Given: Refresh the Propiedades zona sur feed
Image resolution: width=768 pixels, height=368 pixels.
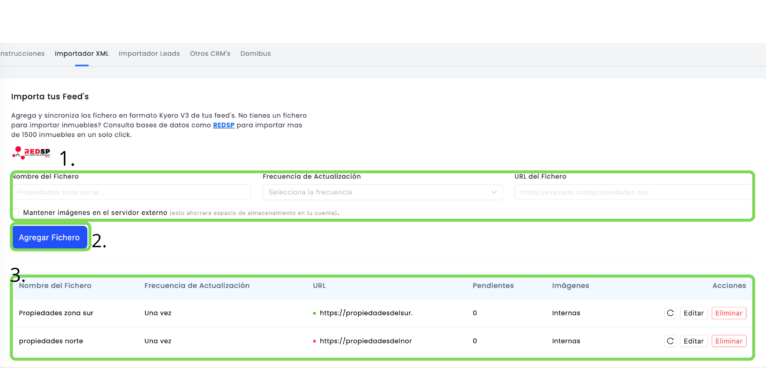Looking at the screenshot, I should coord(670,313).
